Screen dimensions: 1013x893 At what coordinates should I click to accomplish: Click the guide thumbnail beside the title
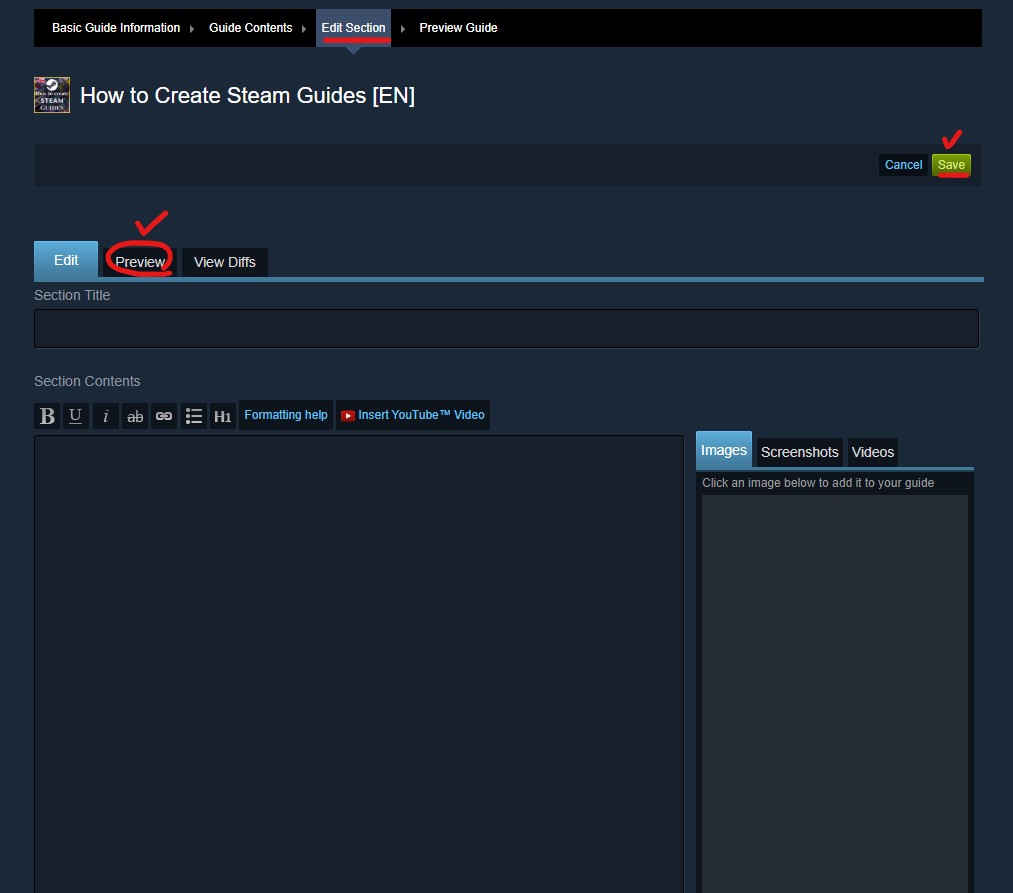(x=52, y=95)
